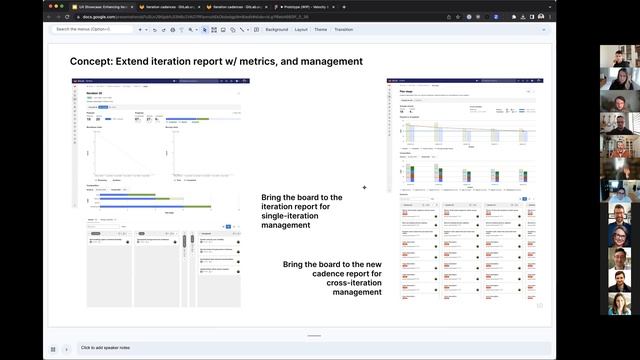Image resolution: width=640 pixels, height=360 pixels.
Task: Click the browser Back arrow
Action: tap(49, 17)
